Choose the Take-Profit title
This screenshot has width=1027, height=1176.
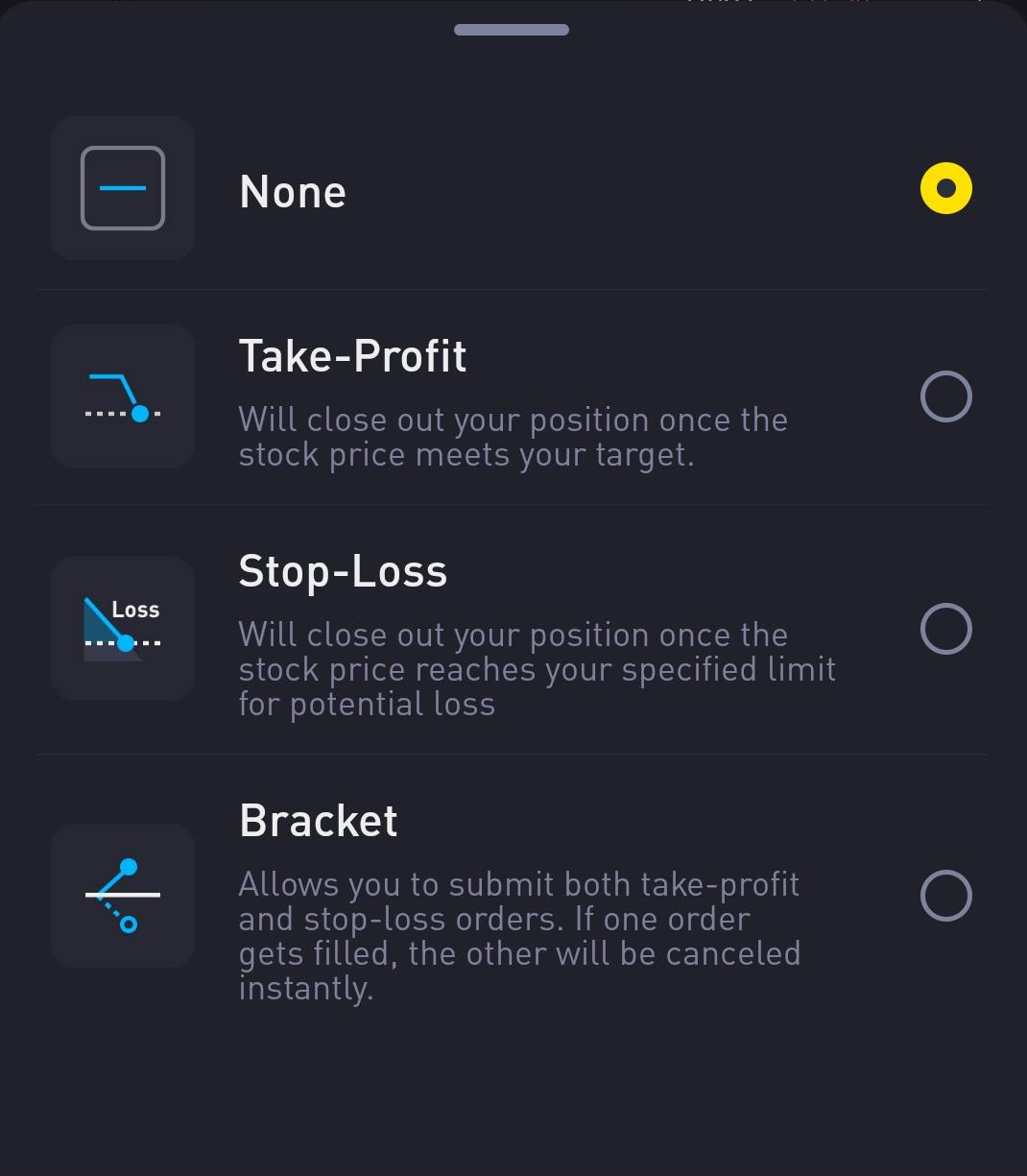(x=352, y=357)
